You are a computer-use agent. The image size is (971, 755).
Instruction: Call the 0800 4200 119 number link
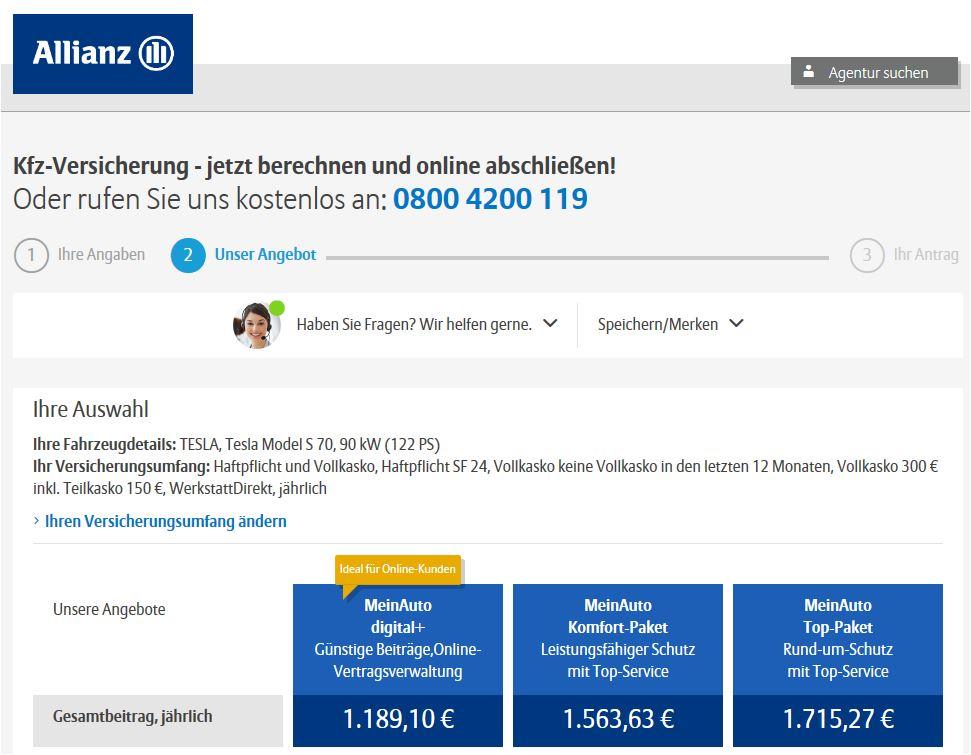click(x=490, y=199)
